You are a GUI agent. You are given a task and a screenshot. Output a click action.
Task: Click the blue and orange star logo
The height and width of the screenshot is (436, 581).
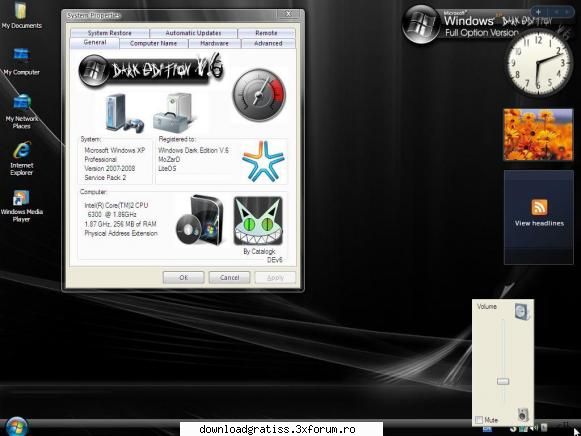(263, 161)
